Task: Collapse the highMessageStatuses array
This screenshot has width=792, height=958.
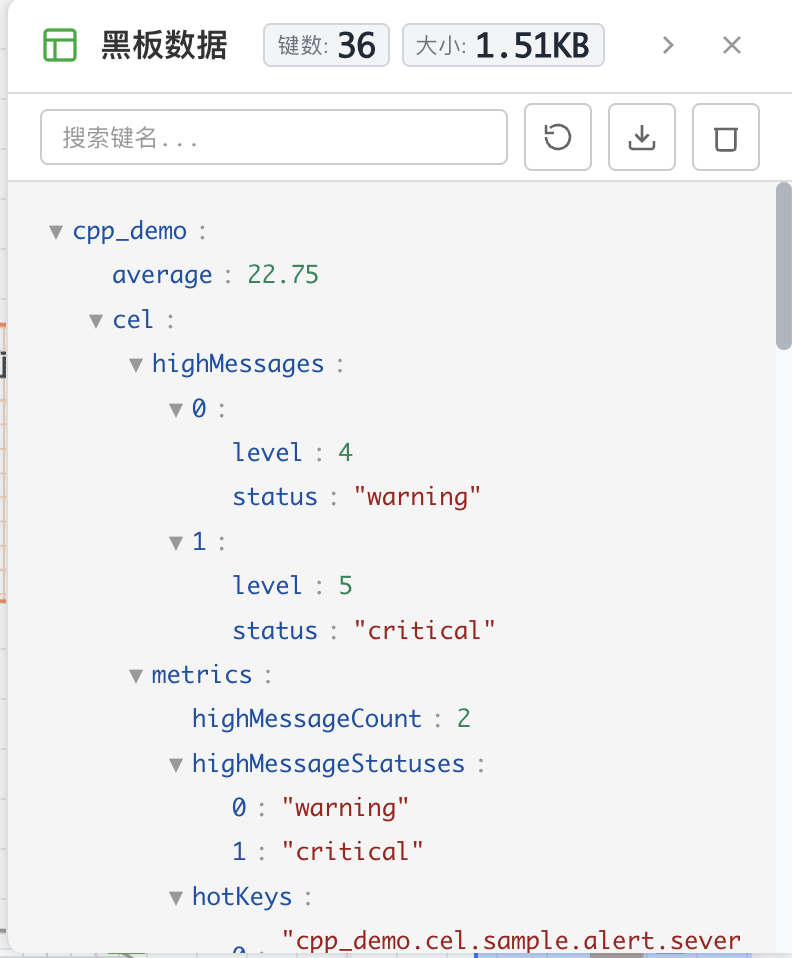Action: point(176,765)
